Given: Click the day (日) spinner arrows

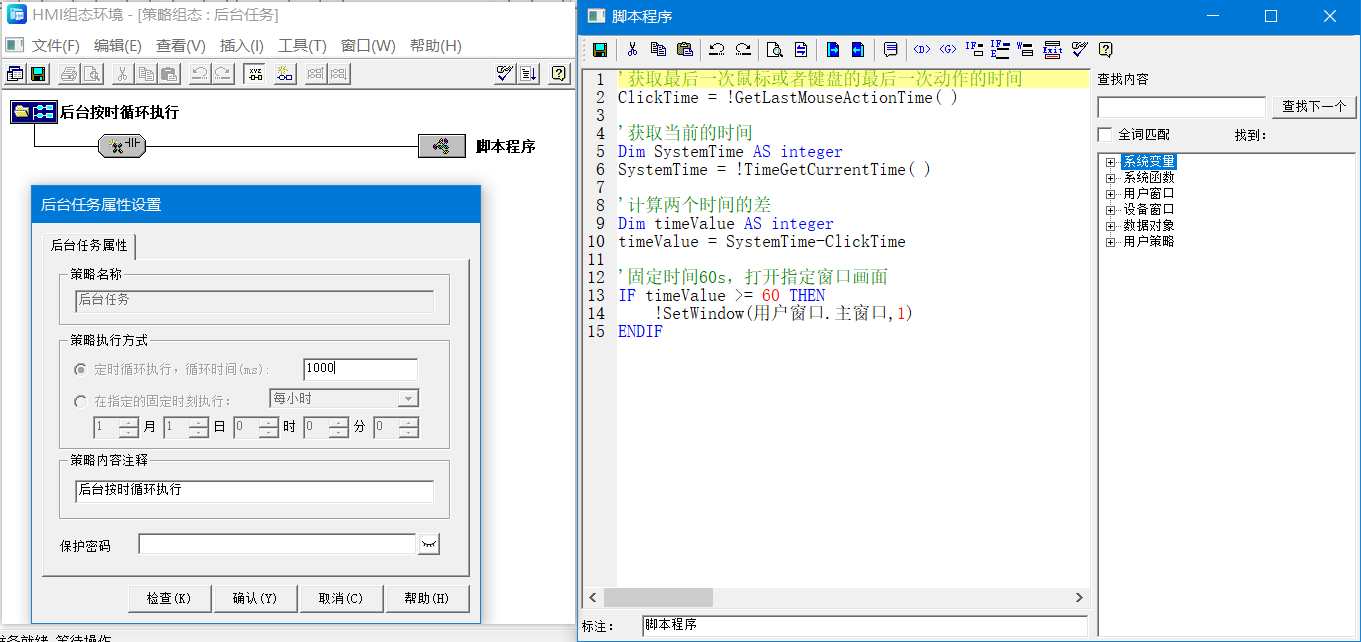Looking at the screenshot, I should [x=199, y=428].
